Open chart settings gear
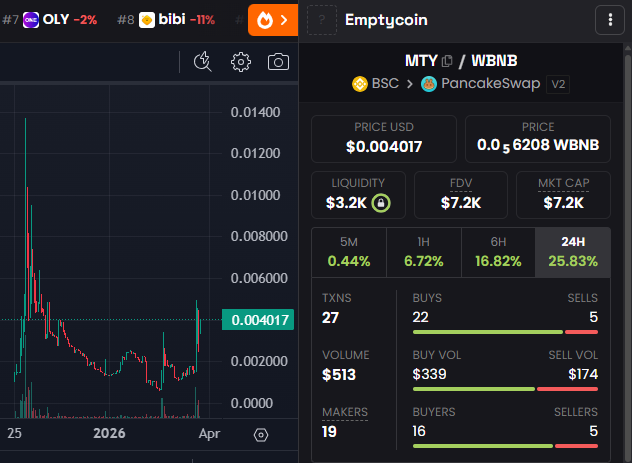This screenshot has width=632, height=463. 241,62
